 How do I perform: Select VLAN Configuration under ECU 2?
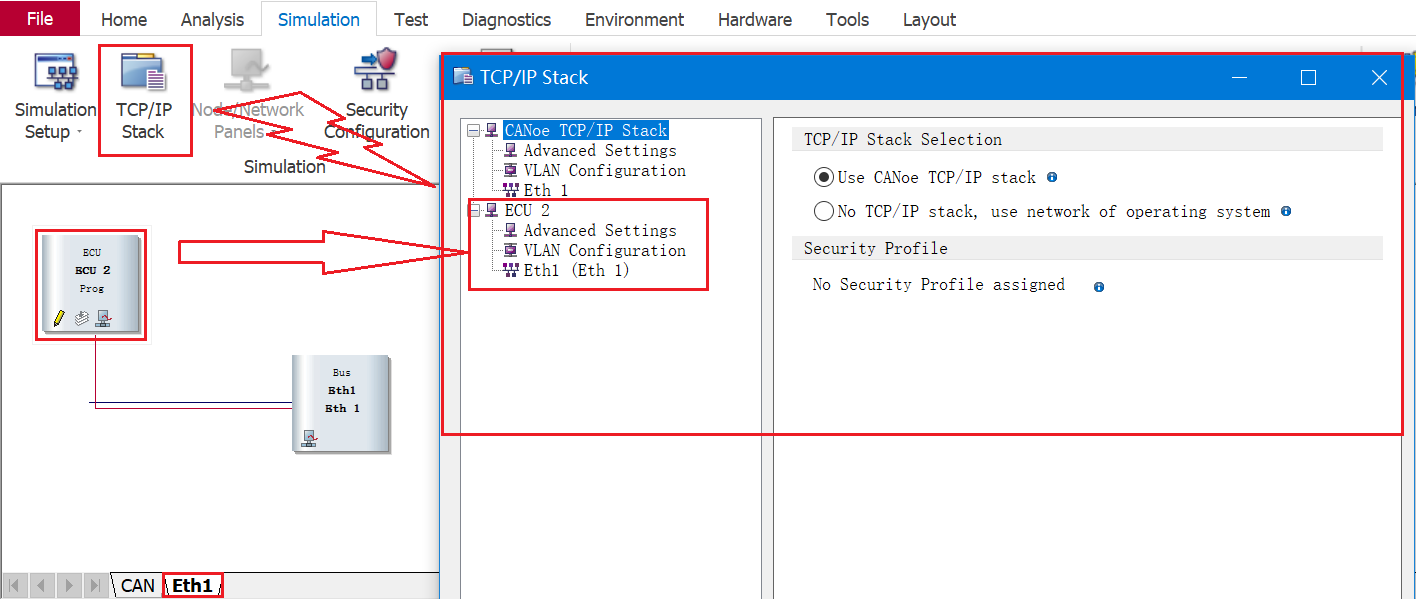605,250
